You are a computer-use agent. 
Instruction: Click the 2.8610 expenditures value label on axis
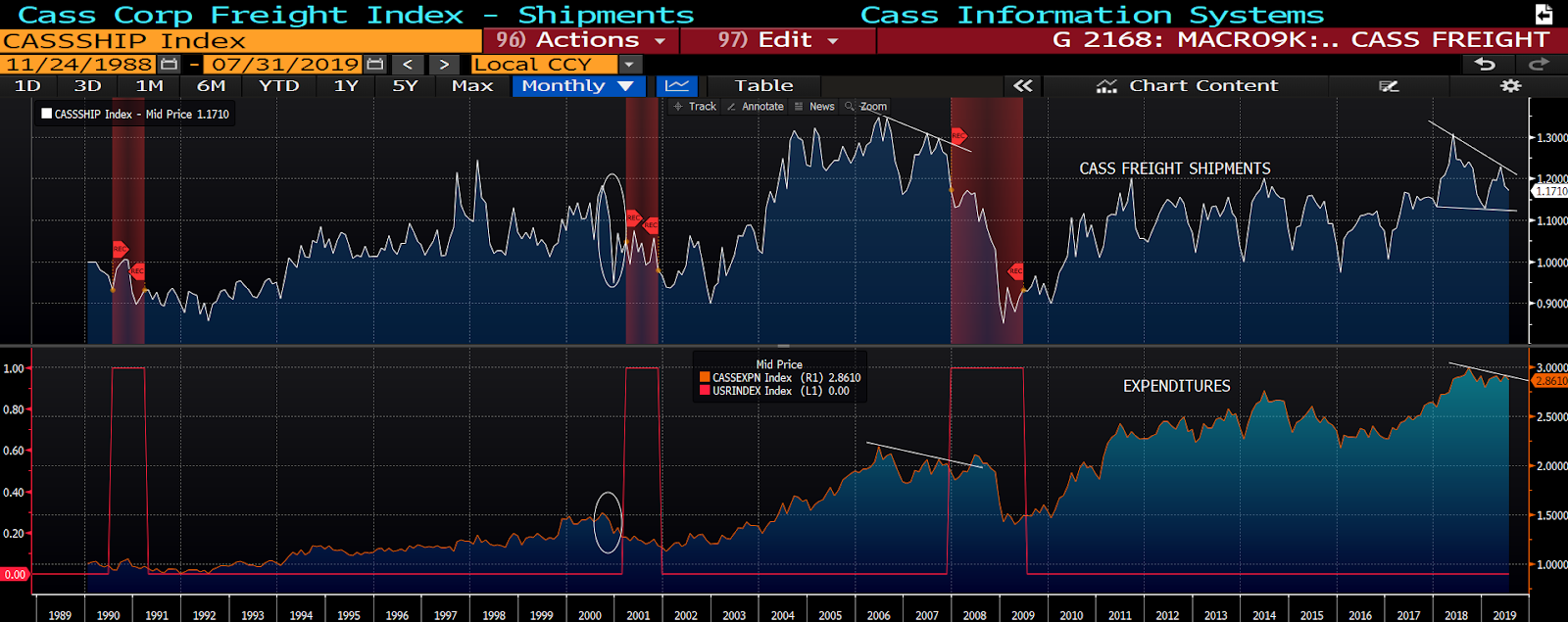pos(1550,381)
